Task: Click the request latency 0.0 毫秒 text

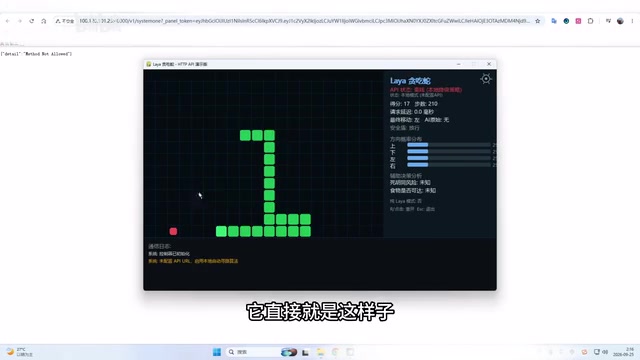Action: 412,112
